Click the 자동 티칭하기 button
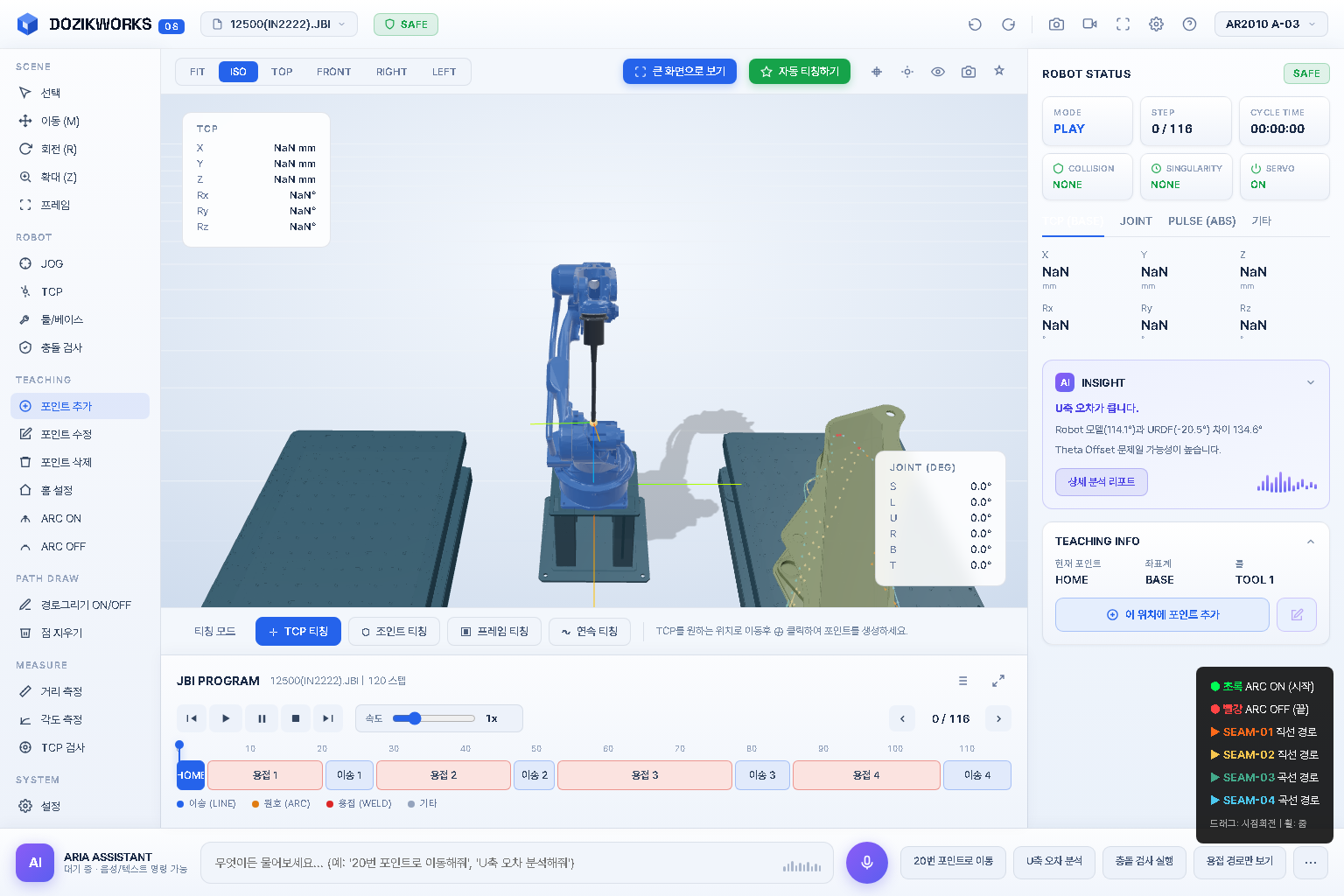 tap(800, 72)
